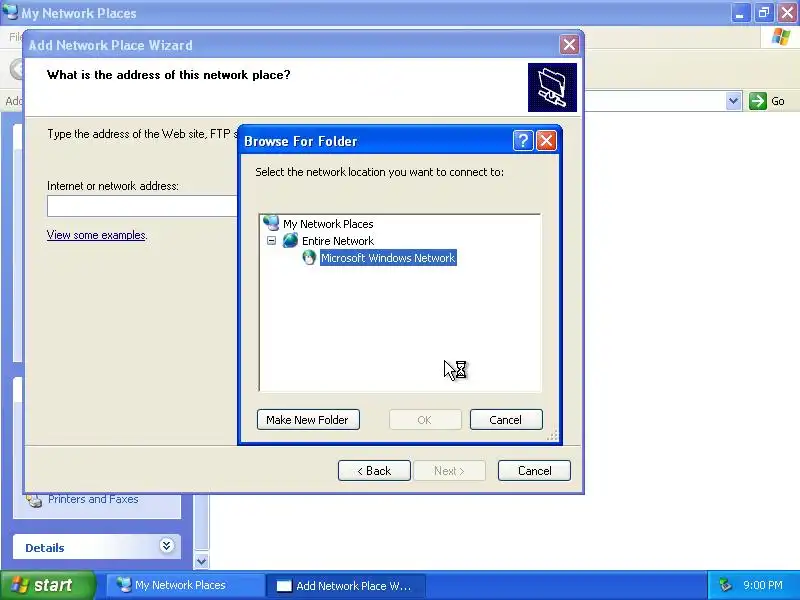Open the Start menu
Image resolution: width=800 pixels, height=600 pixels.
pyautogui.click(x=47, y=585)
